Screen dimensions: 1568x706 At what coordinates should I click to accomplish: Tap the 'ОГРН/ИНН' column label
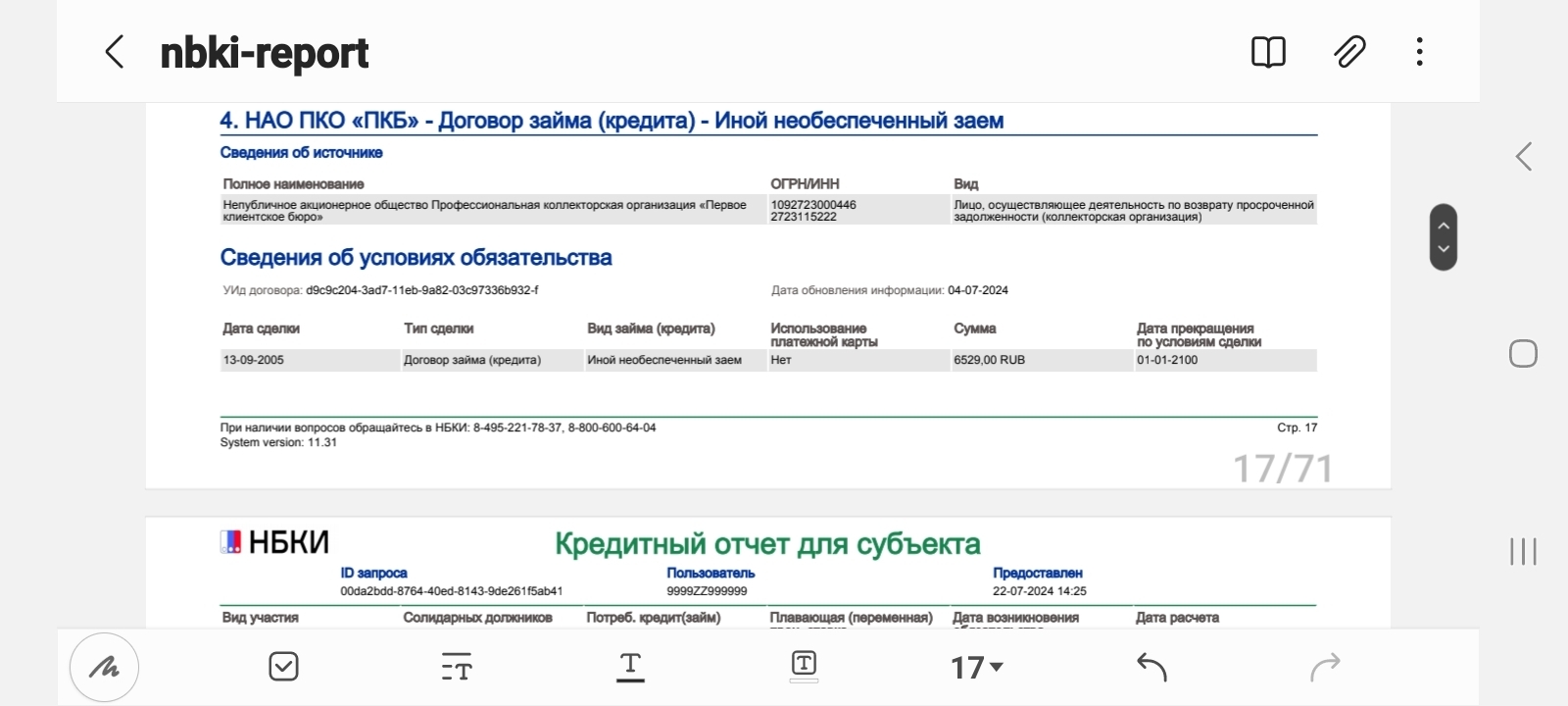click(805, 184)
